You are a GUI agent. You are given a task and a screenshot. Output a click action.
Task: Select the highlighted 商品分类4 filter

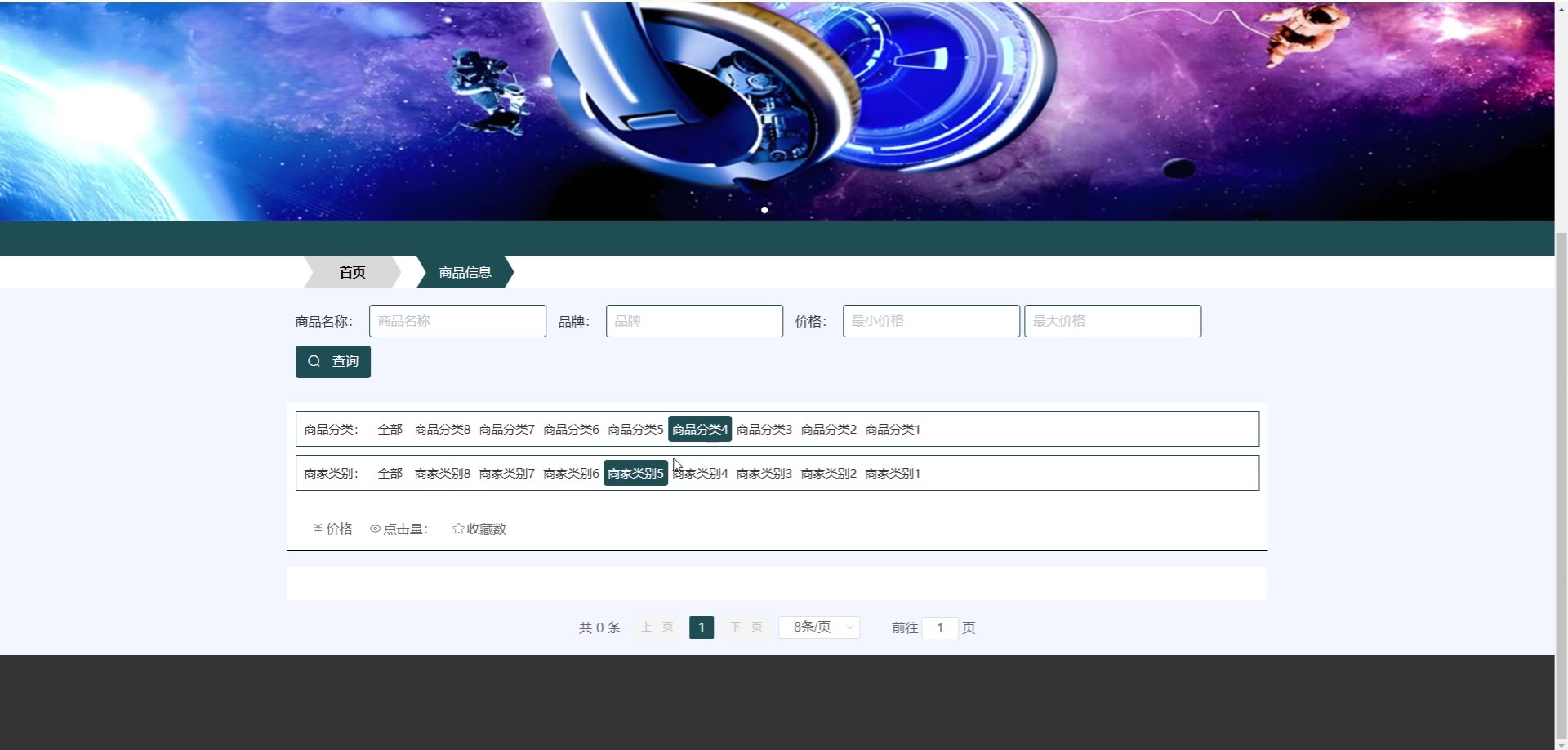point(700,429)
